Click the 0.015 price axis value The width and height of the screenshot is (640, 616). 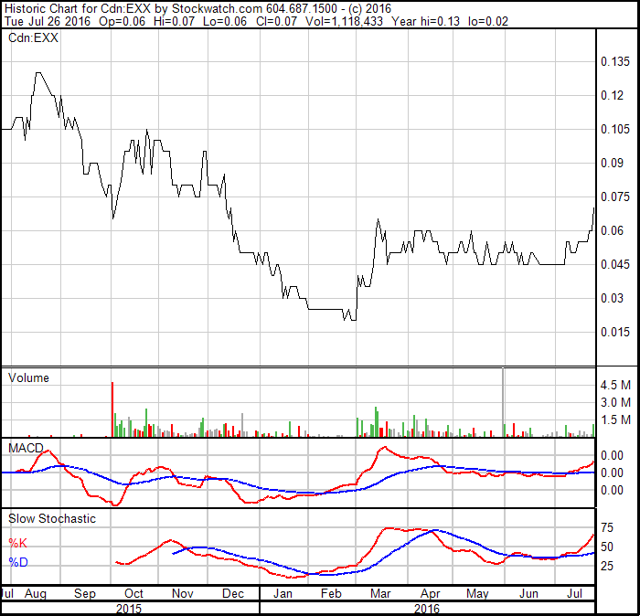[x=615, y=332]
